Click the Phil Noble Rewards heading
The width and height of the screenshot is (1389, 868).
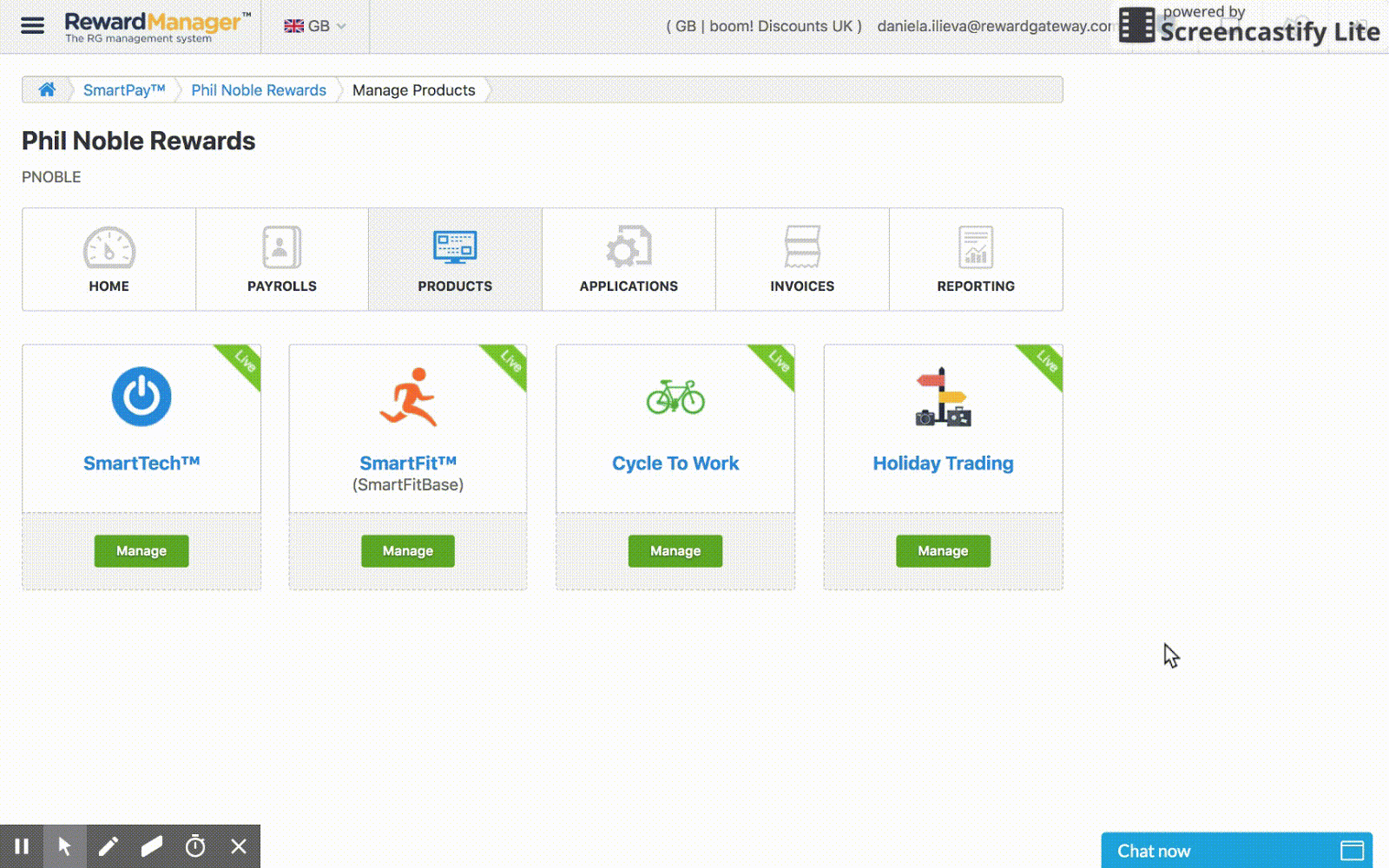tap(139, 141)
